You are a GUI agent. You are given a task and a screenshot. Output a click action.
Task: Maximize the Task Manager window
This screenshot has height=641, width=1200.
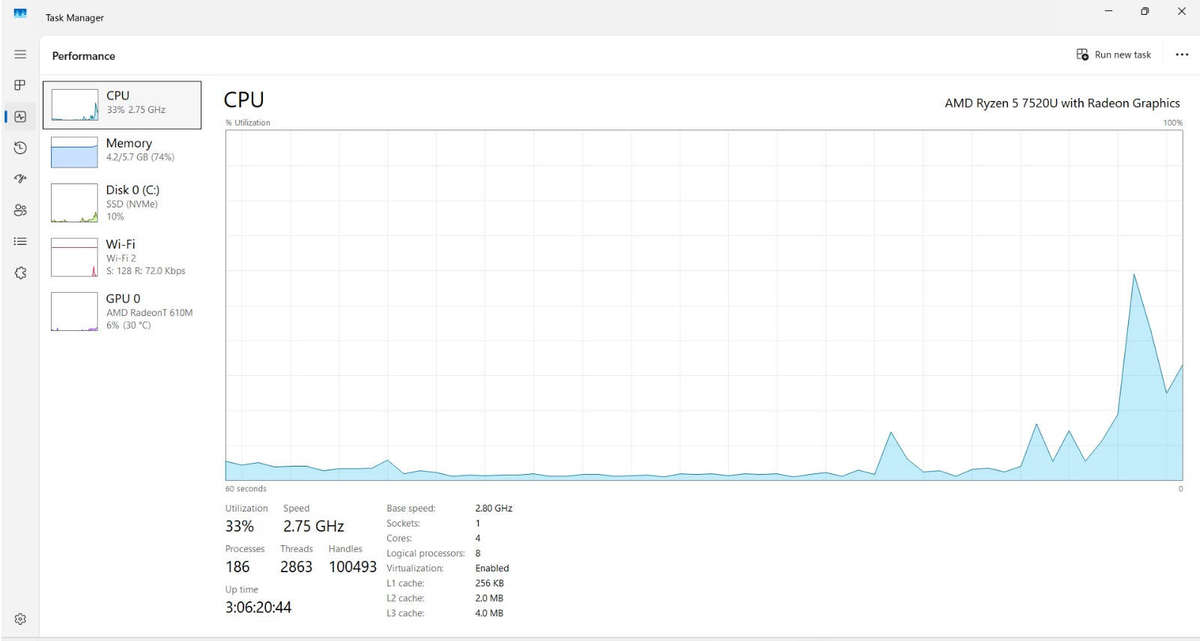pyautogui.click(x=1144, y=12)
